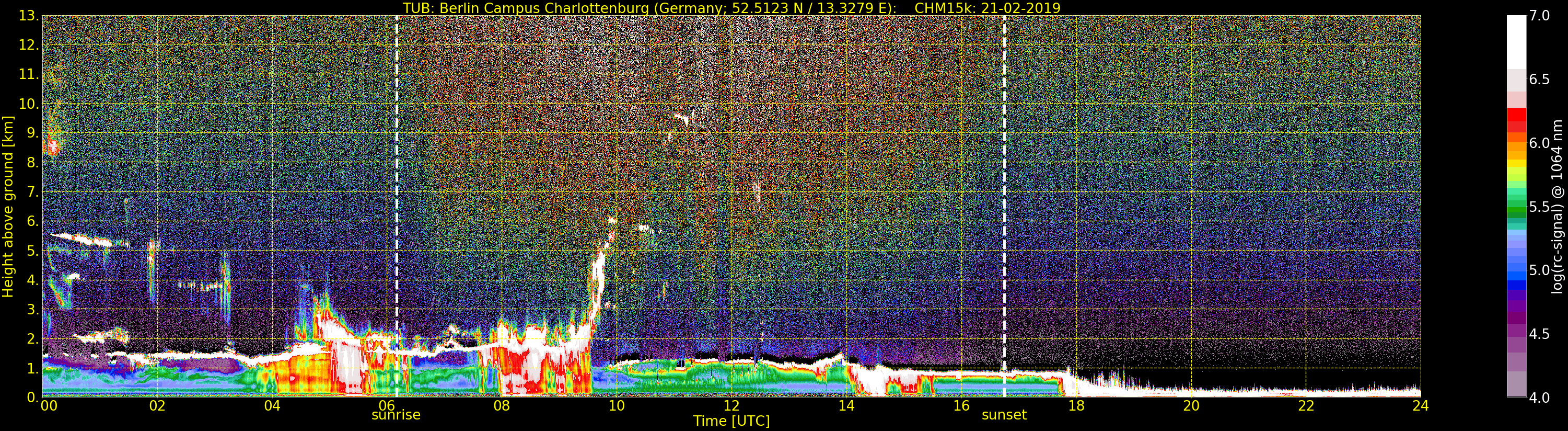Click the "5." km tick on the height axis

point(33,251)
